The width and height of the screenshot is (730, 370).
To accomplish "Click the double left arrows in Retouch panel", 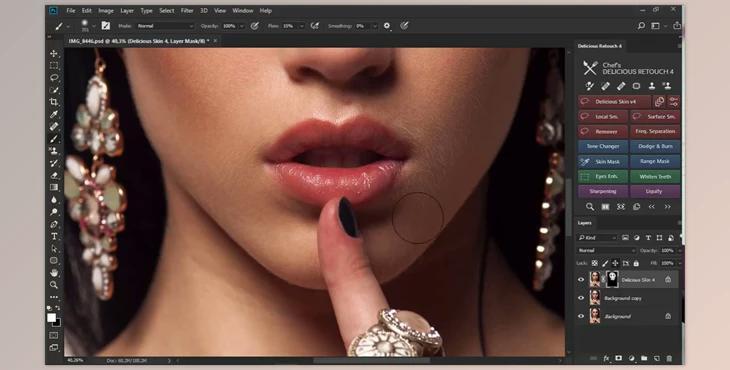I will click(x=652, y=207).
